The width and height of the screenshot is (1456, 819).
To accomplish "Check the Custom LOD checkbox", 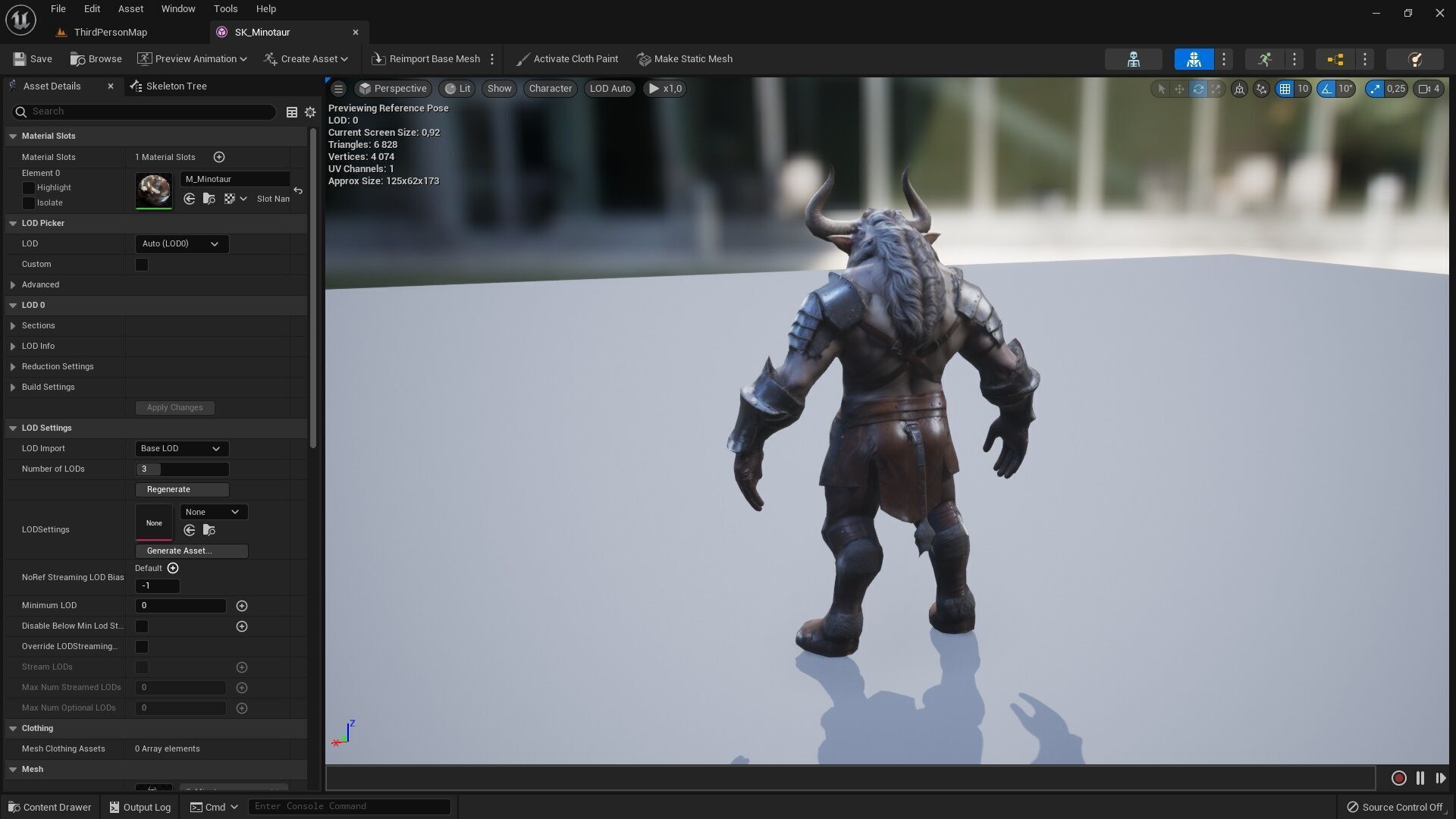I will (x=142, y=265).
